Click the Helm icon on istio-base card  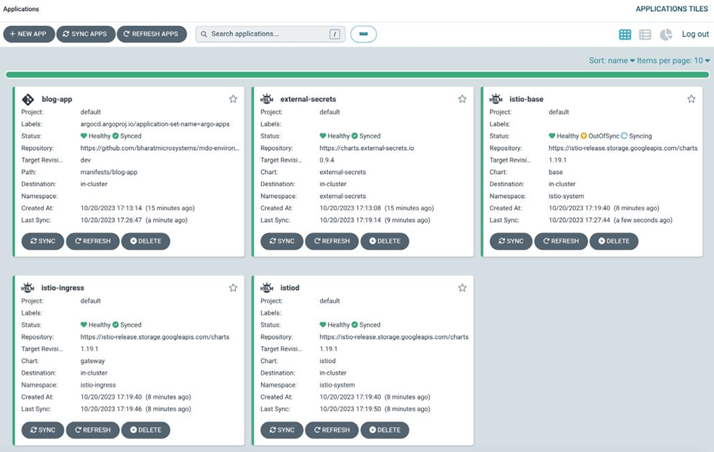pyautogui.click(x=496, y=99)
